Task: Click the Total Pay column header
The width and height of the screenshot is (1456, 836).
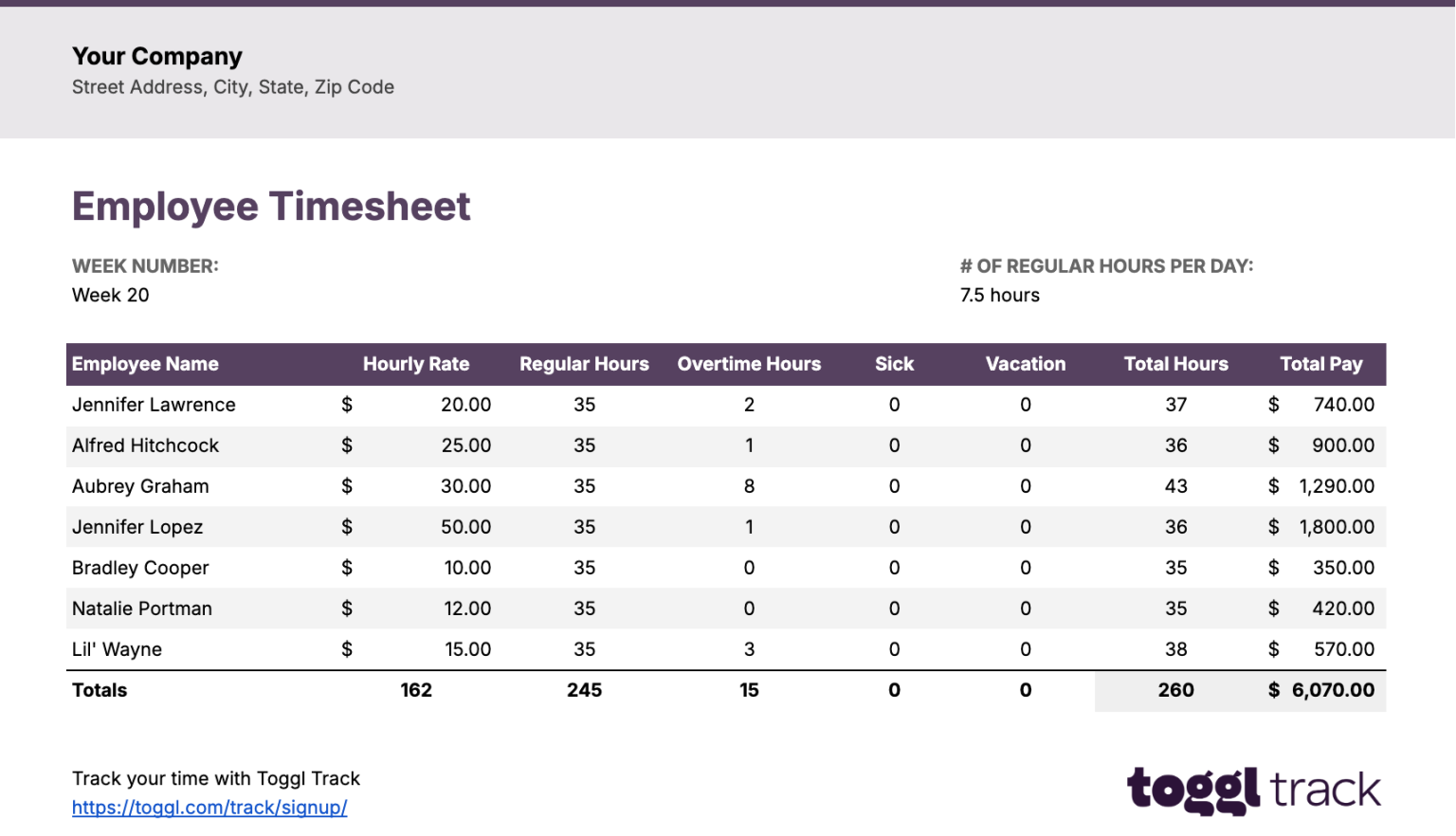Action: coord(1321,364)
